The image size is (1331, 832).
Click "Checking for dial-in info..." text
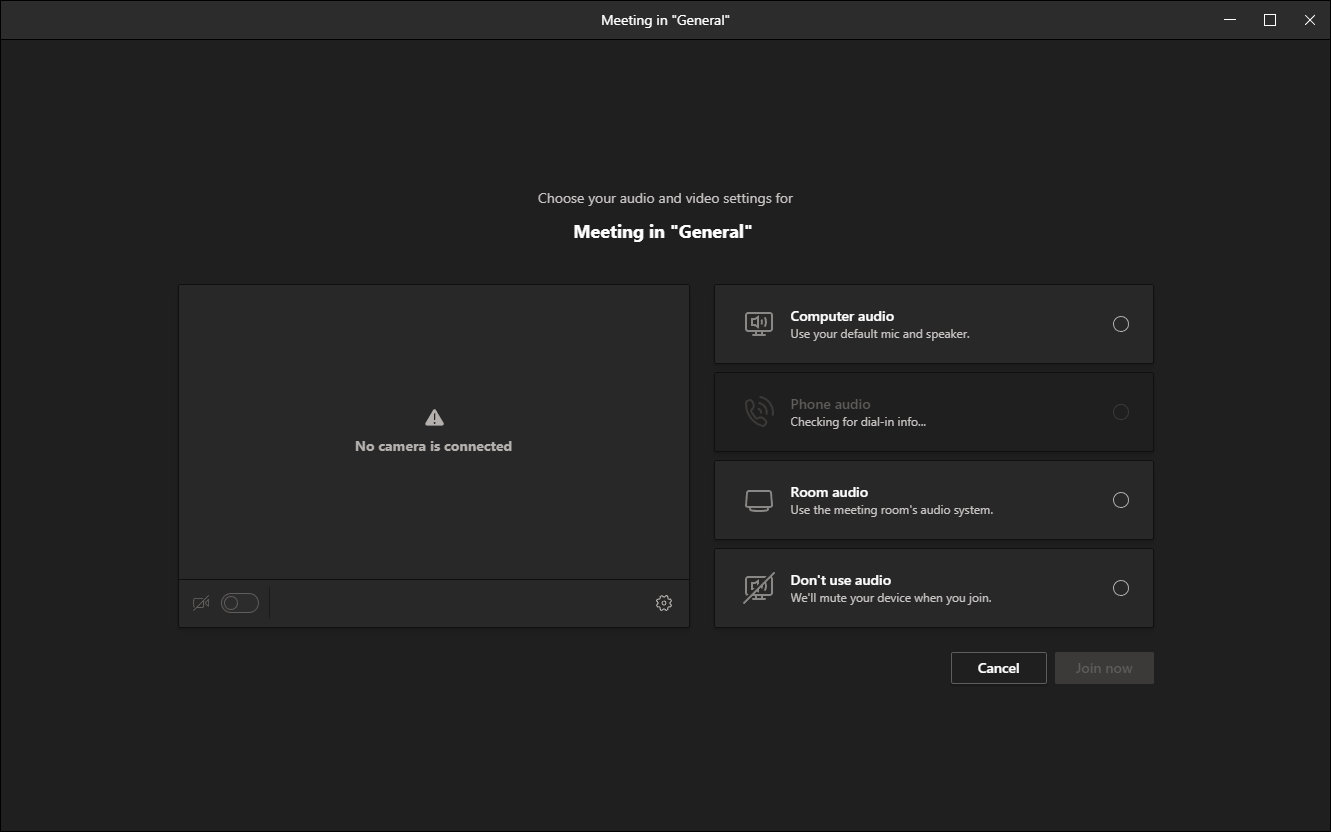(x=858, y=422)
